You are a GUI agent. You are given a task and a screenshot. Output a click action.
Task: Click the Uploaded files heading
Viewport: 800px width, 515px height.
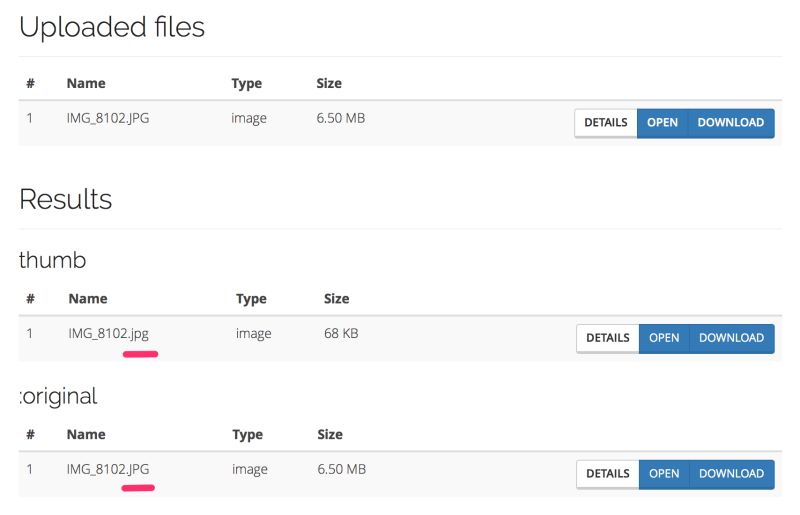(x=112, y=27)
